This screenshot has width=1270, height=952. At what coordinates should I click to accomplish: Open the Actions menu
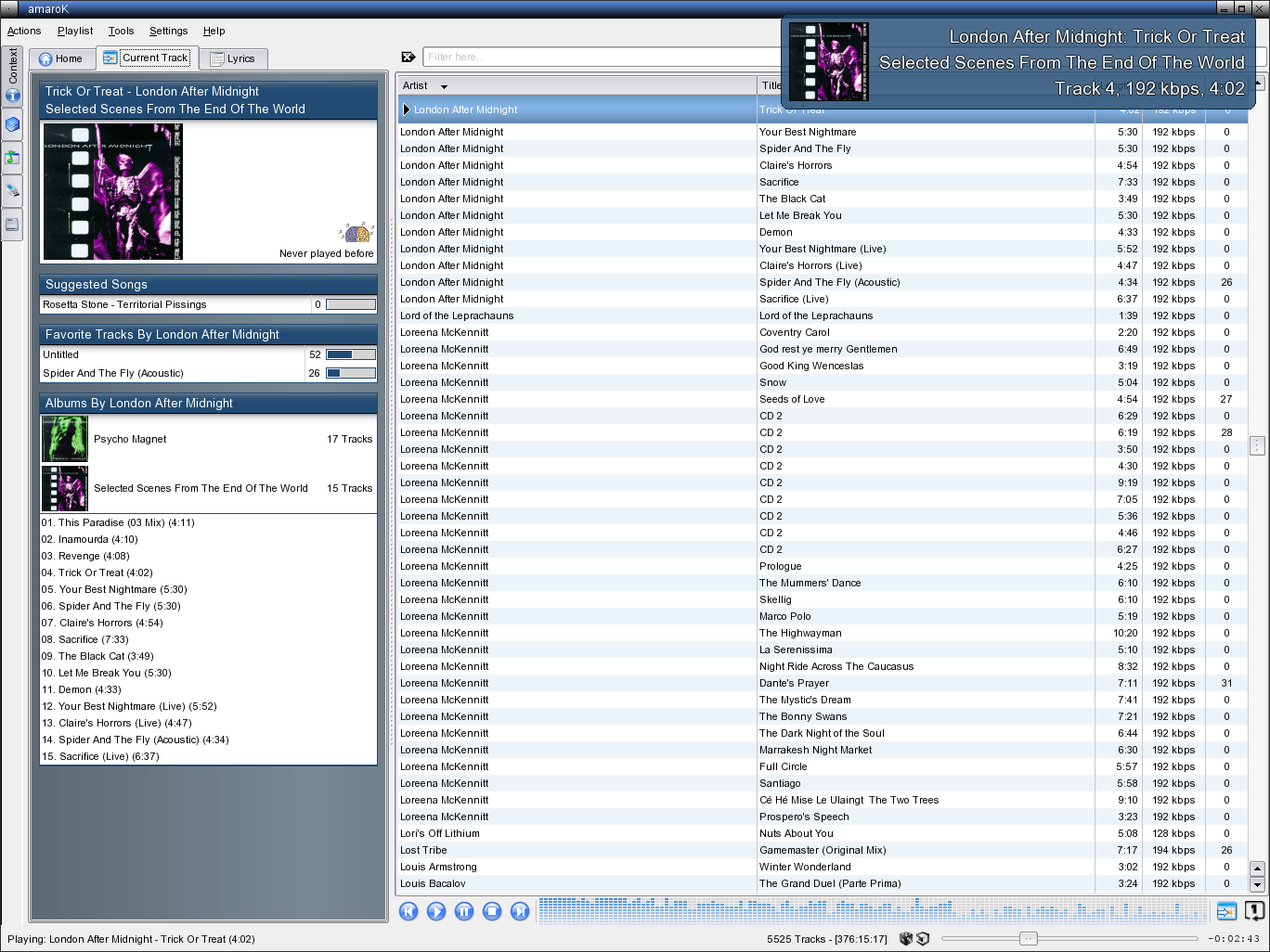[x=24, y=31]
